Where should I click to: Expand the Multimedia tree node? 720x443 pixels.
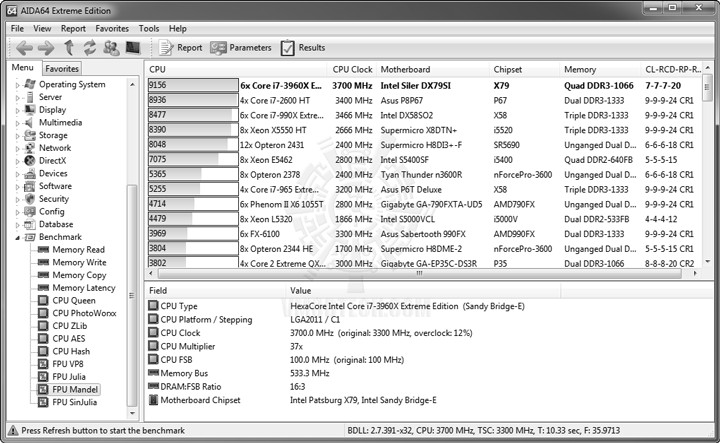coord(17,123)
